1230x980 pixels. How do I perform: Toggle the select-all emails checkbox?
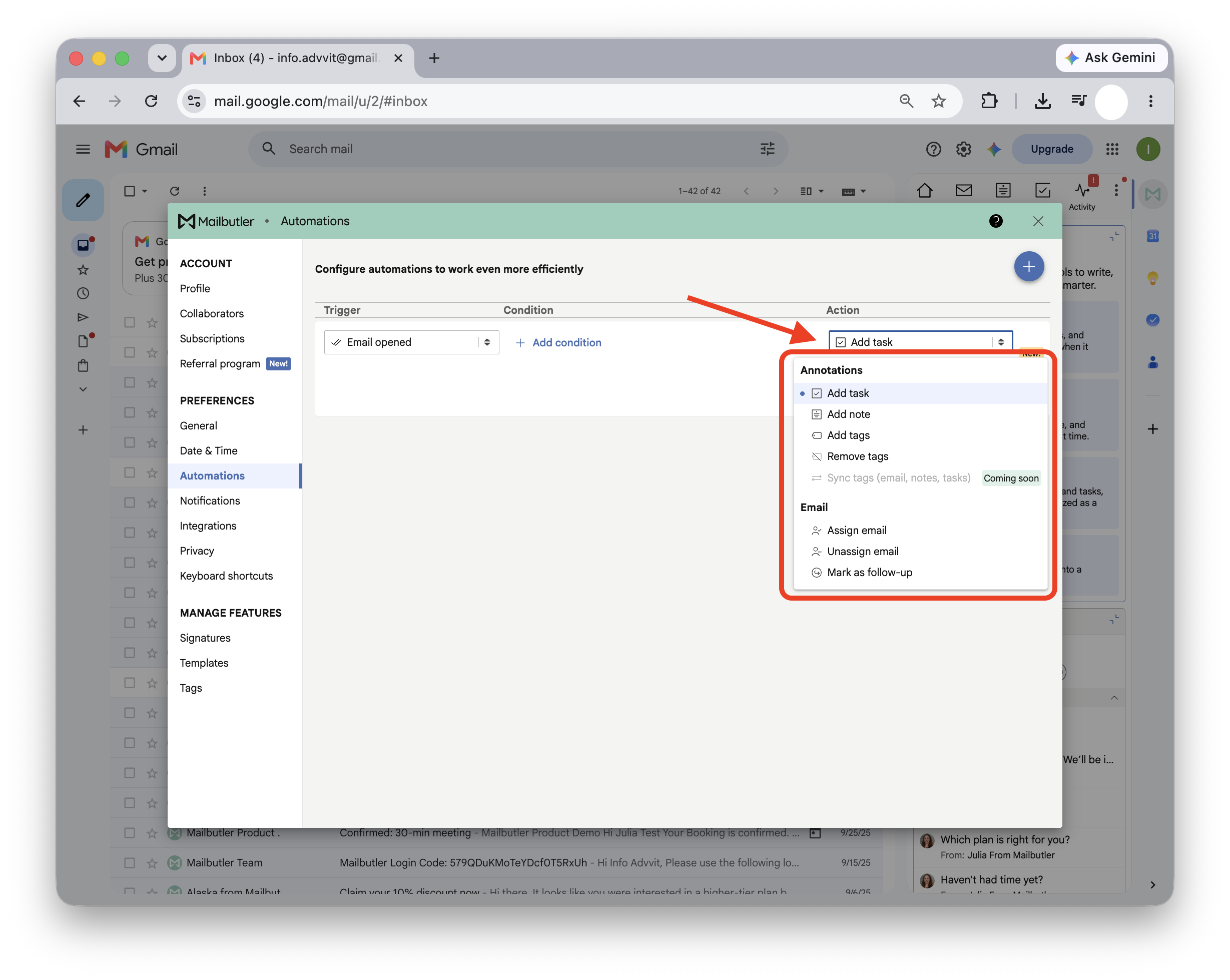tap(130, 191)
